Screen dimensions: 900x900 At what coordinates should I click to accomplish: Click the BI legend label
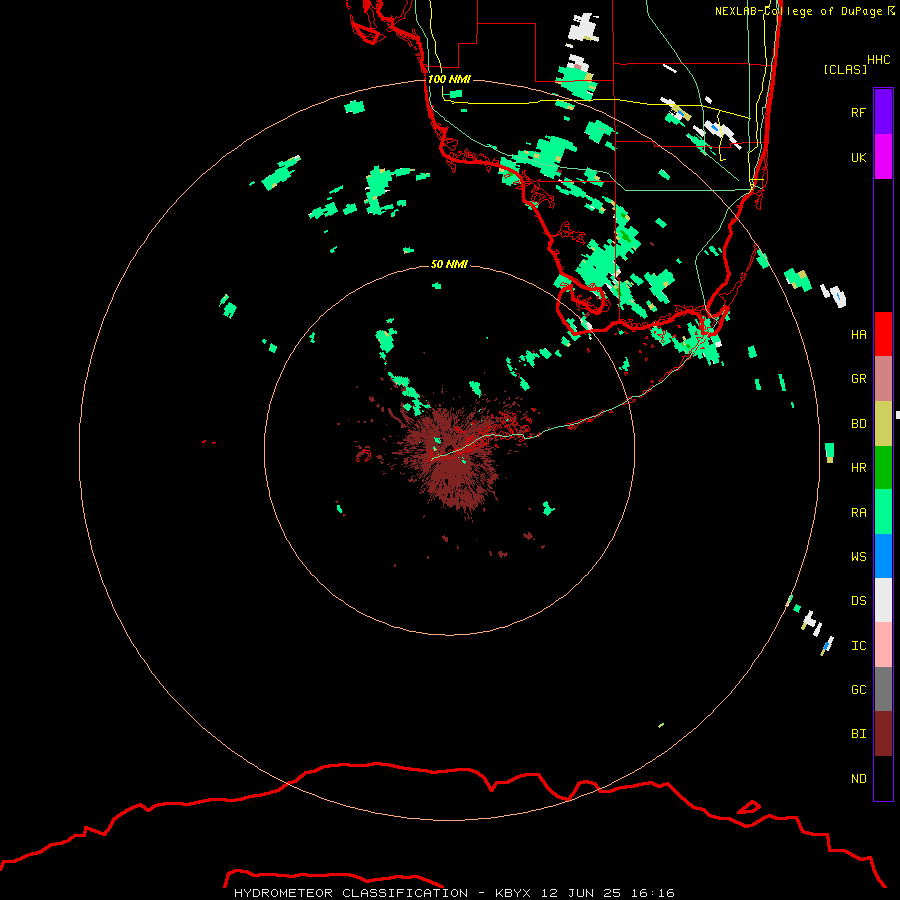click(x=859, y=734)
